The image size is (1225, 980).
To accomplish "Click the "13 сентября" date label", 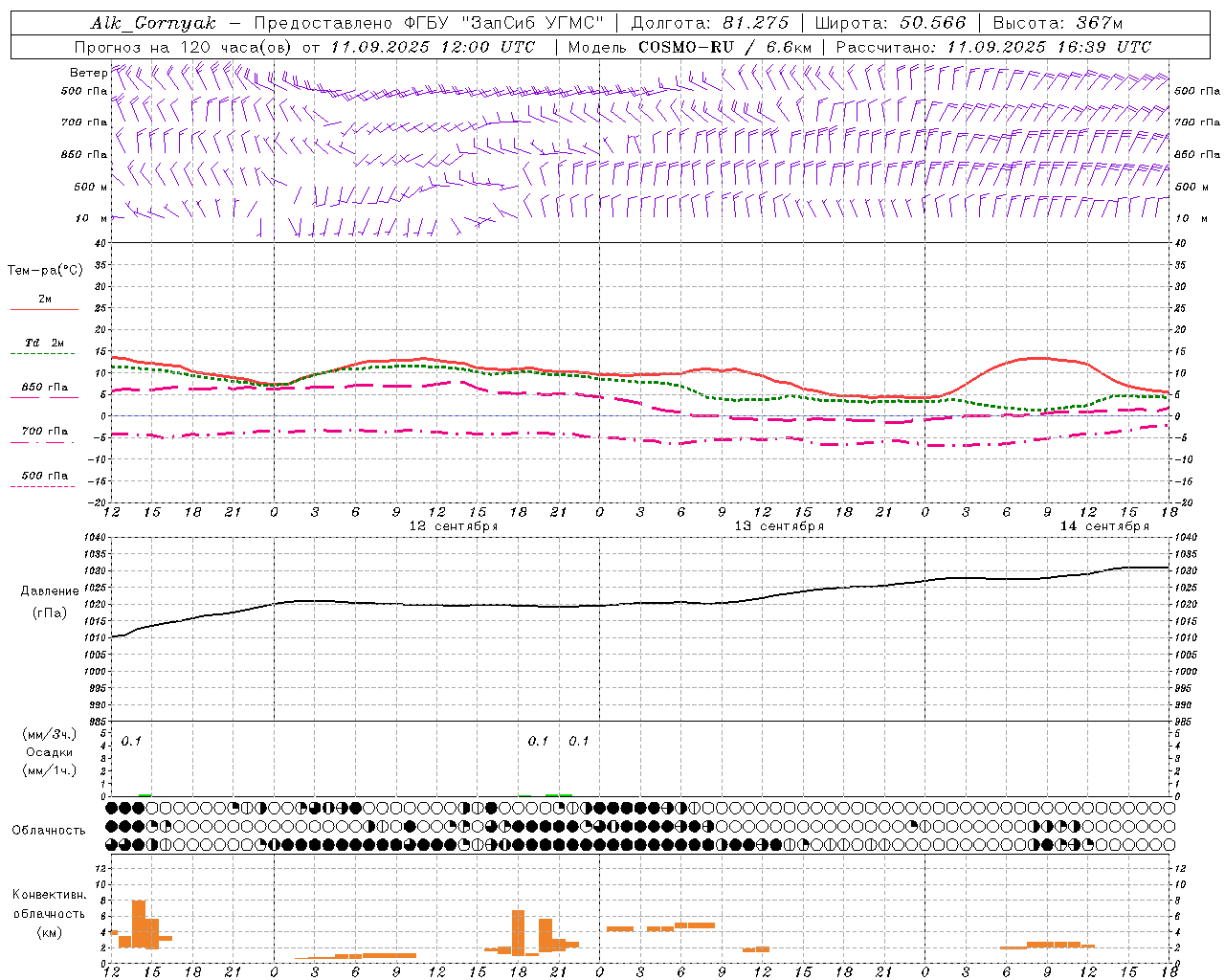I will (x=779, y=526).
